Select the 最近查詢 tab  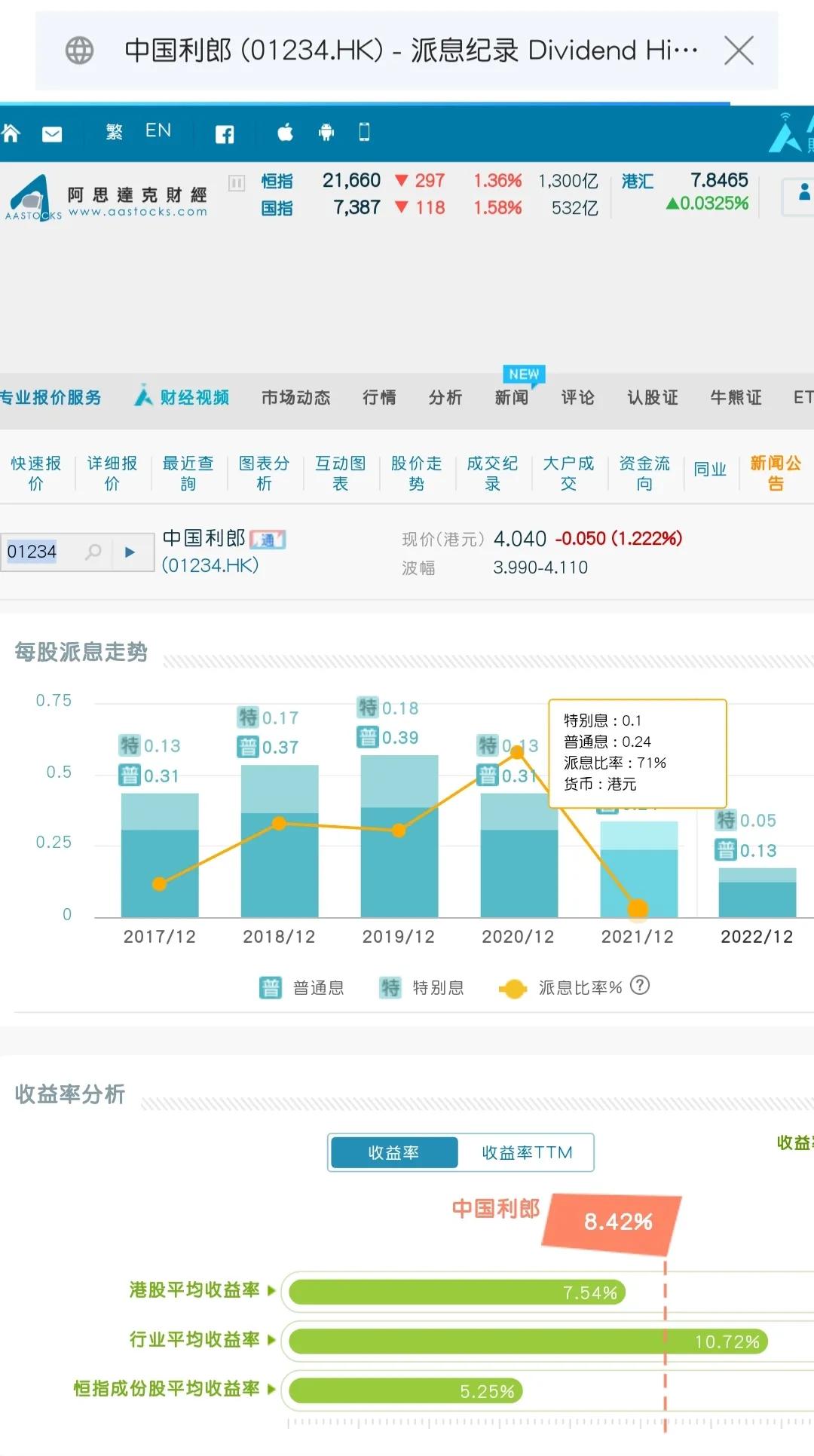coord(188,473)
